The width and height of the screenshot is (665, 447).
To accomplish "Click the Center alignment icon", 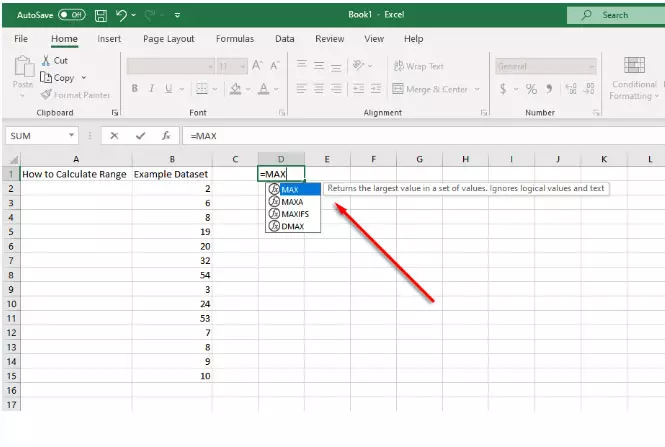I will point(319,89).
